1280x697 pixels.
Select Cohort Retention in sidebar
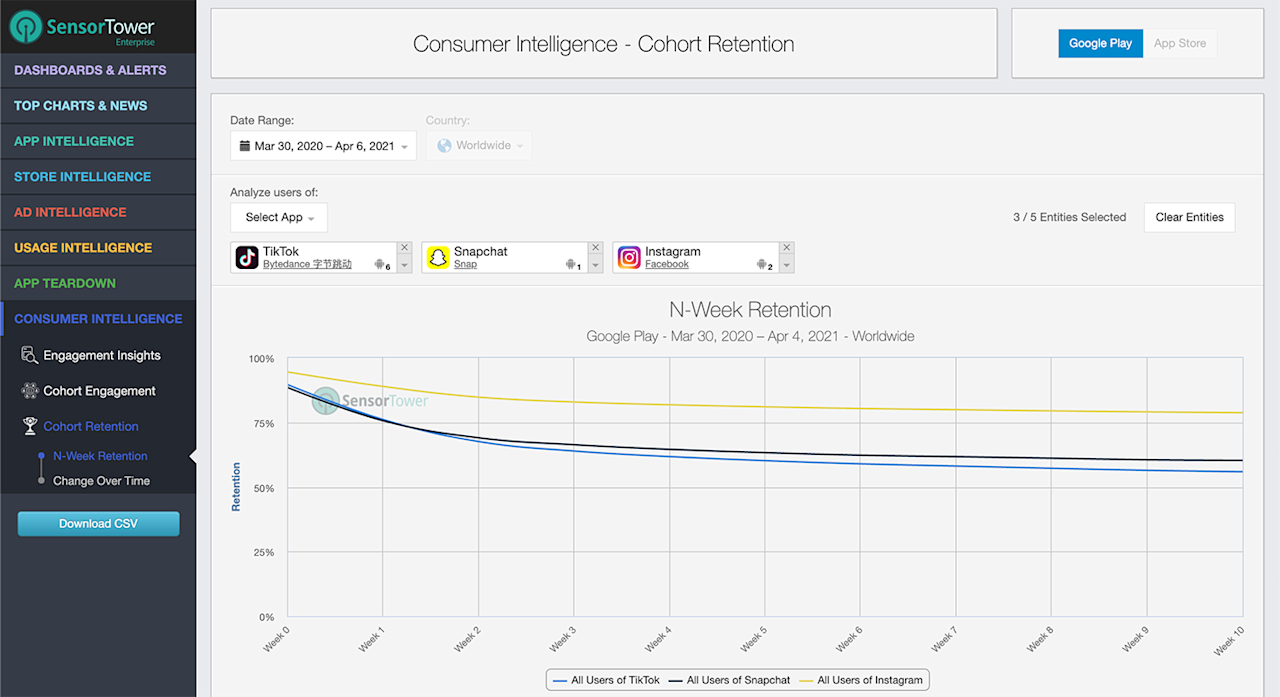tap(91, 426)
